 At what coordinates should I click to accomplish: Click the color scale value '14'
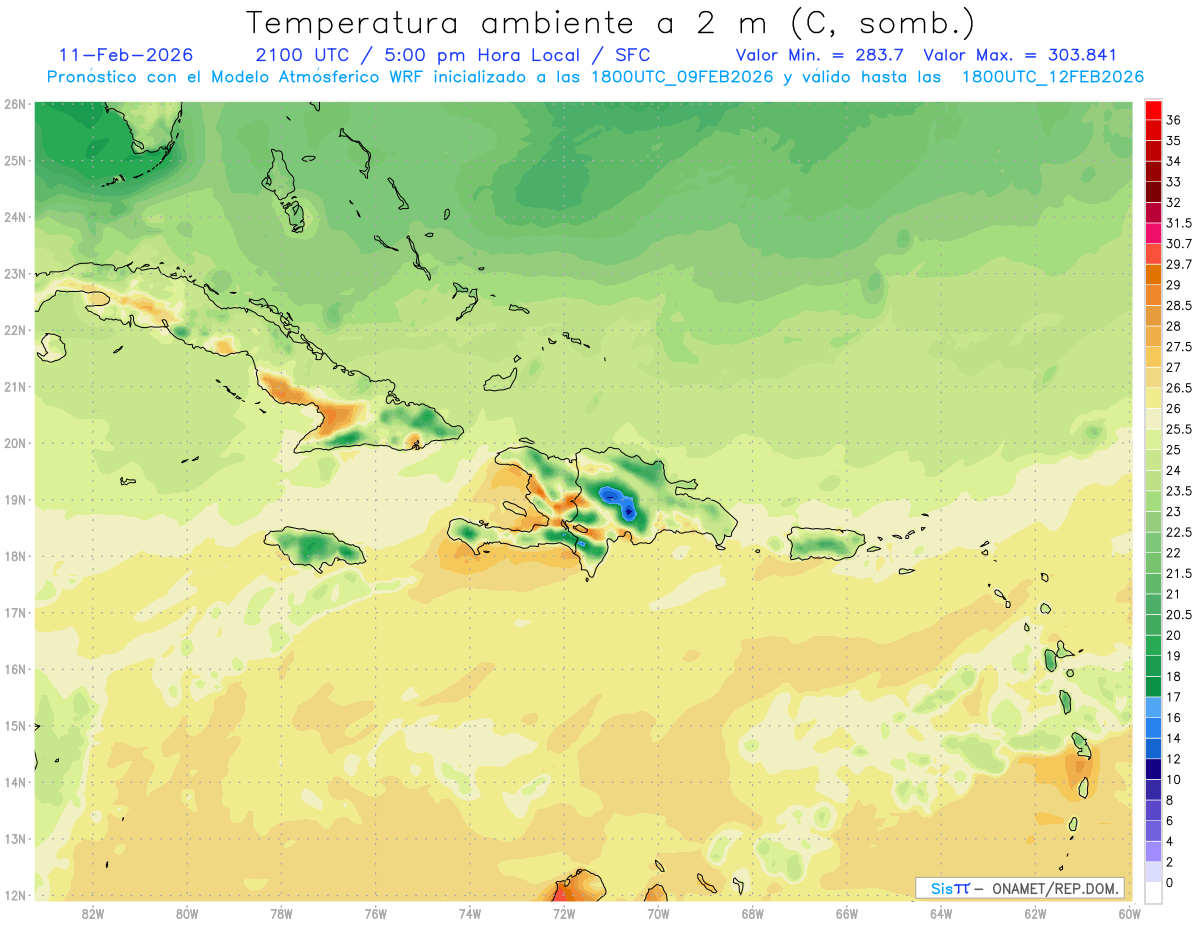click(x=1174, y=738)
